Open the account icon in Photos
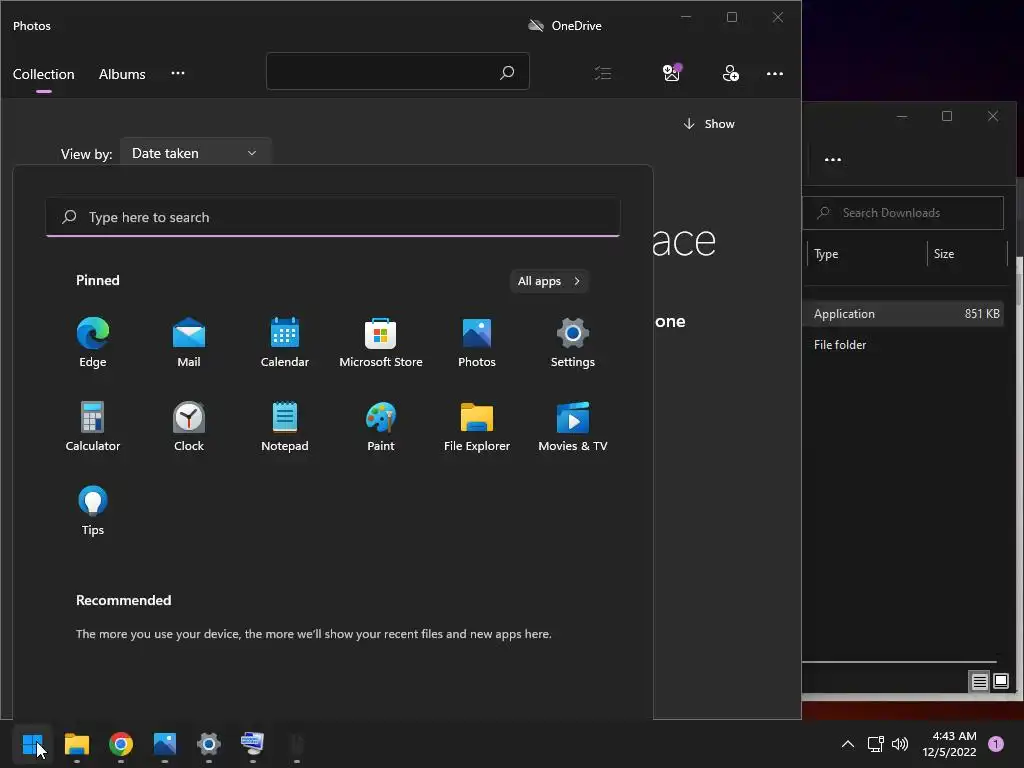Image resolution: width=1024 pixels, height=768 pixels. [730, 73]
